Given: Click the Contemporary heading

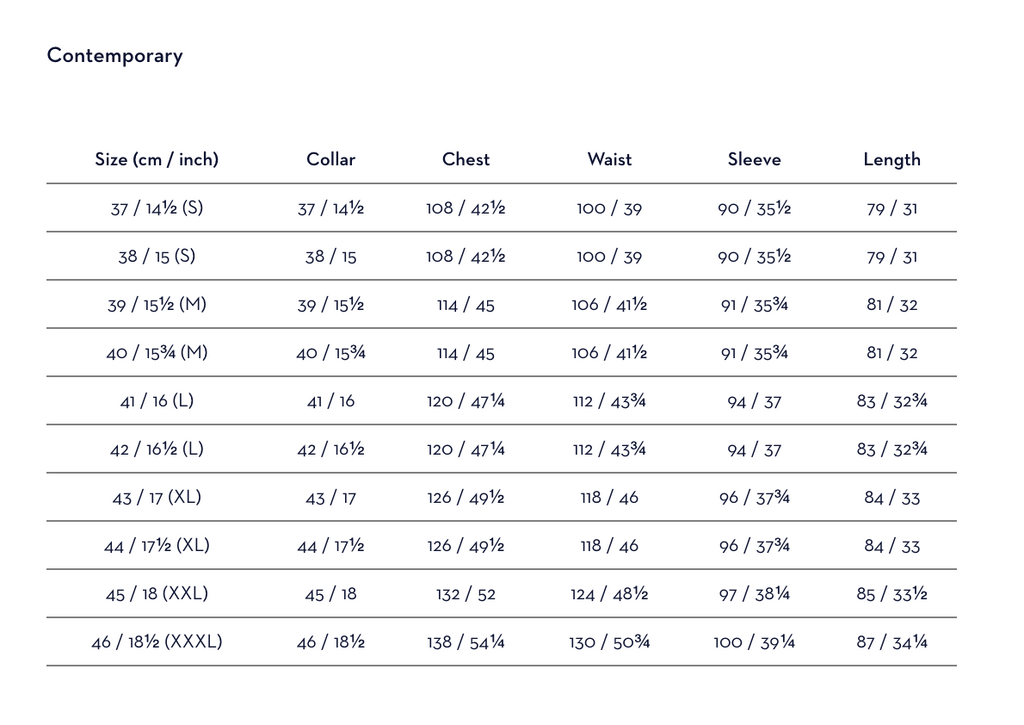Looking at the screenshot, I should click(115, 56).
